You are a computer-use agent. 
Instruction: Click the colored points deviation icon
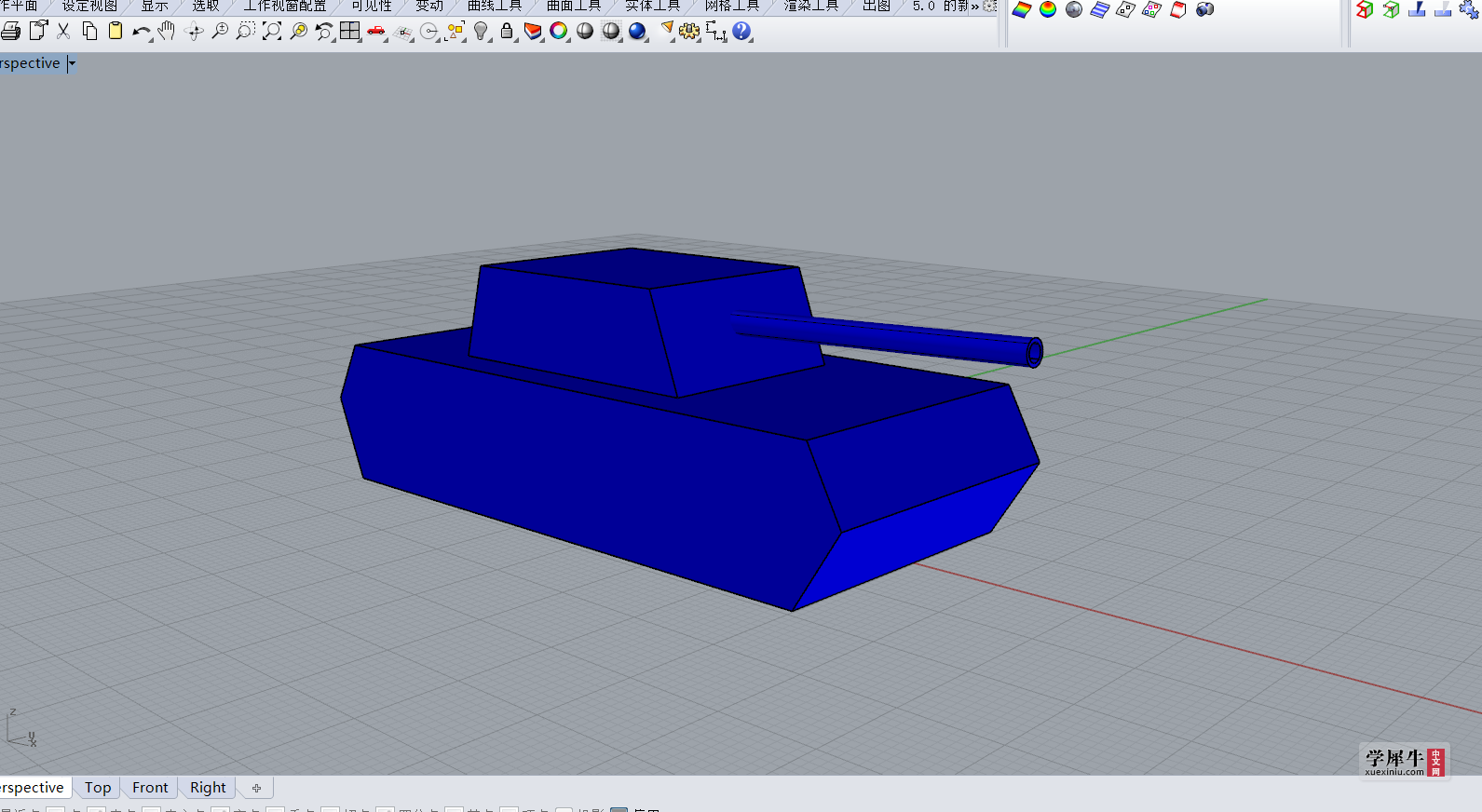click(x=1152, y=9)
